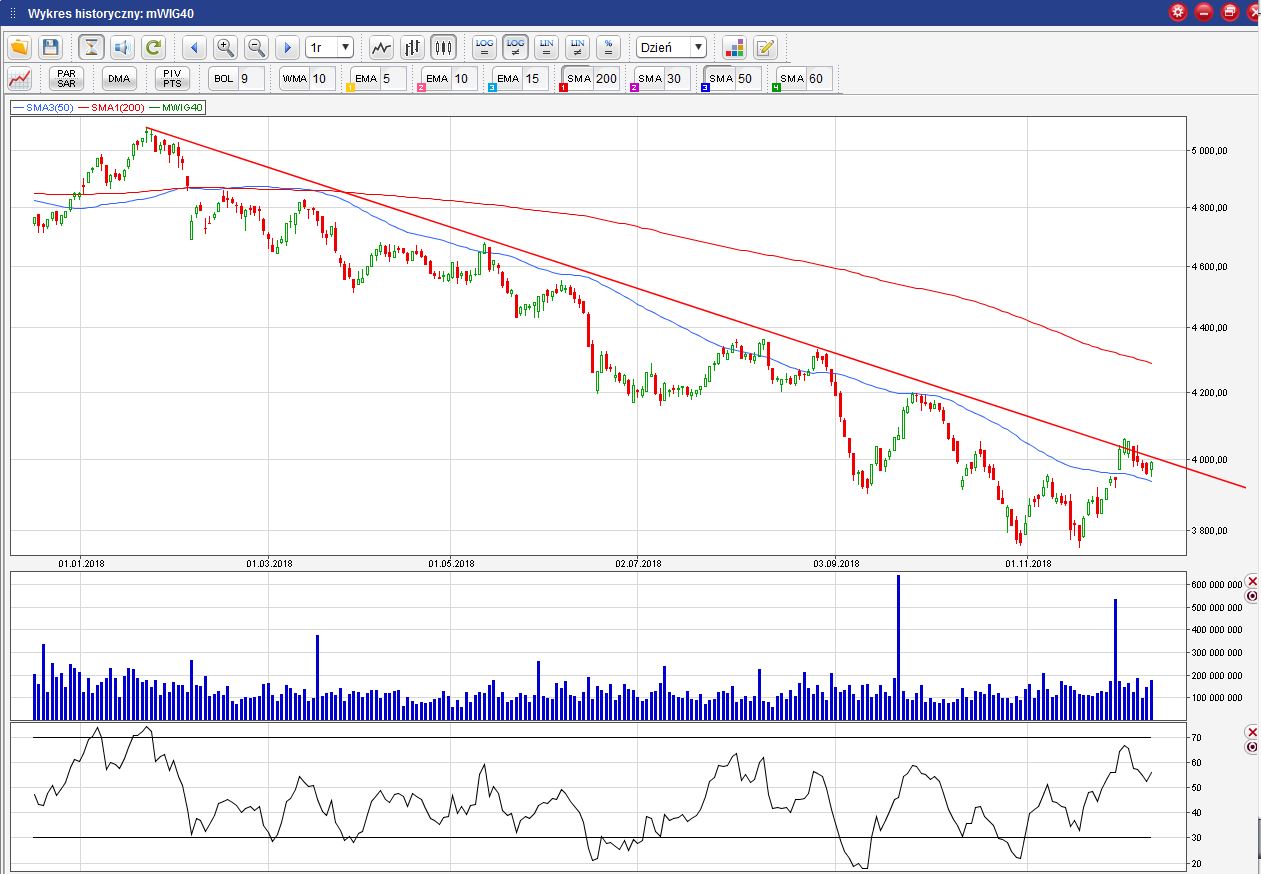Click the PIV PTS indicator button
1261x874 pixels.
pos(172,78)
